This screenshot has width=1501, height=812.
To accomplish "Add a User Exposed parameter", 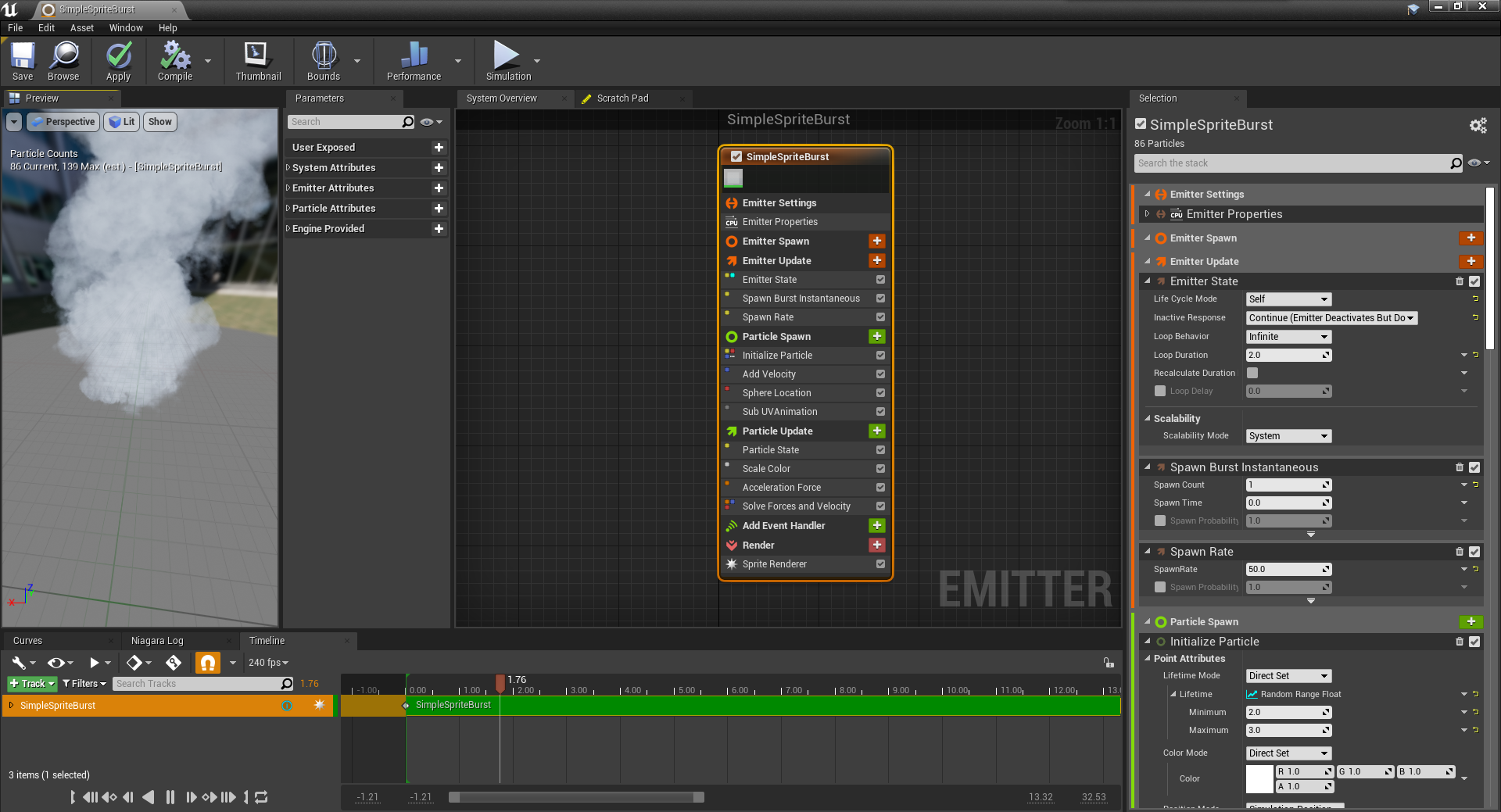I will [x=439, y=147].
